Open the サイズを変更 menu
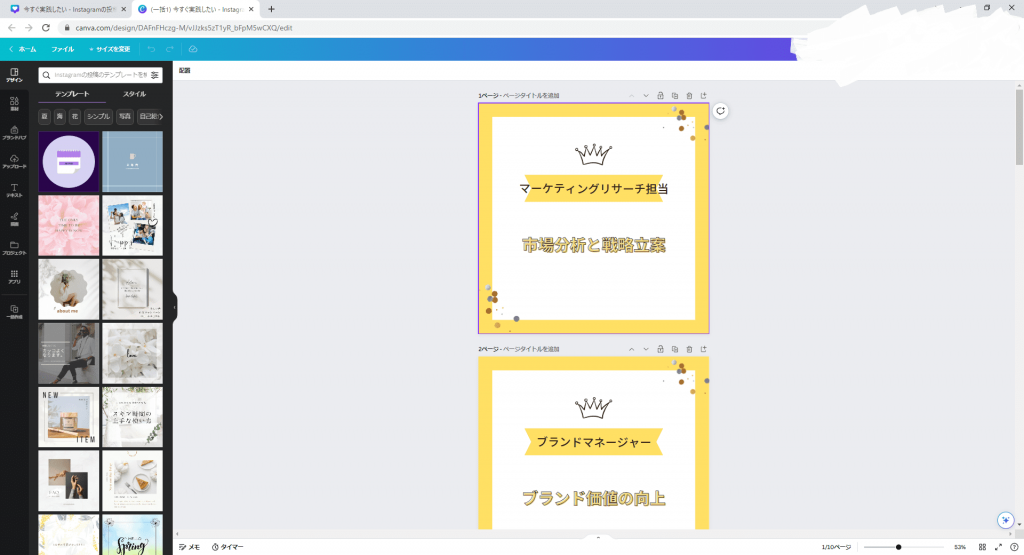 click(x=110, y=49)
